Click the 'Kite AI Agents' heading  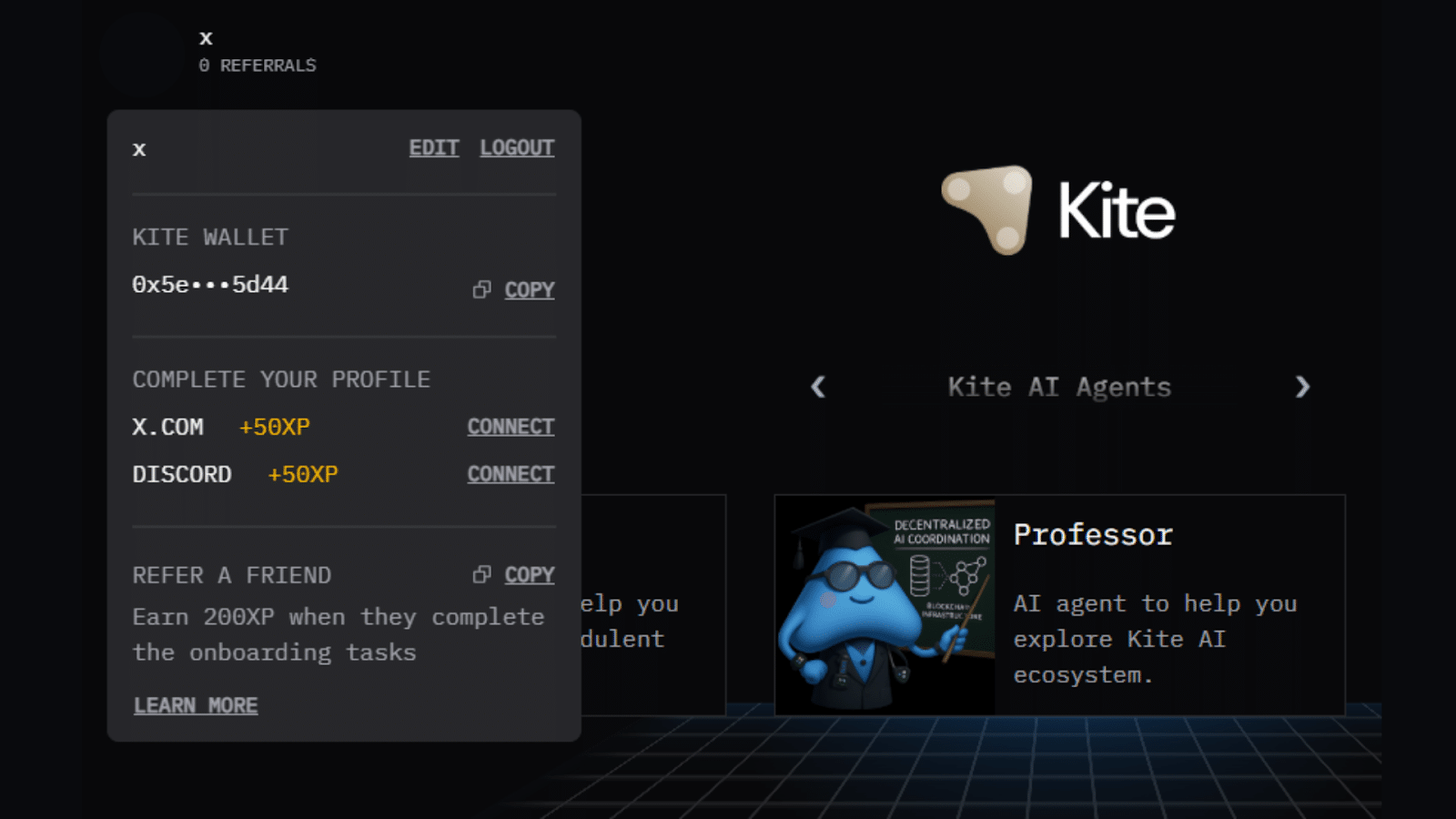click(1059, 387)
